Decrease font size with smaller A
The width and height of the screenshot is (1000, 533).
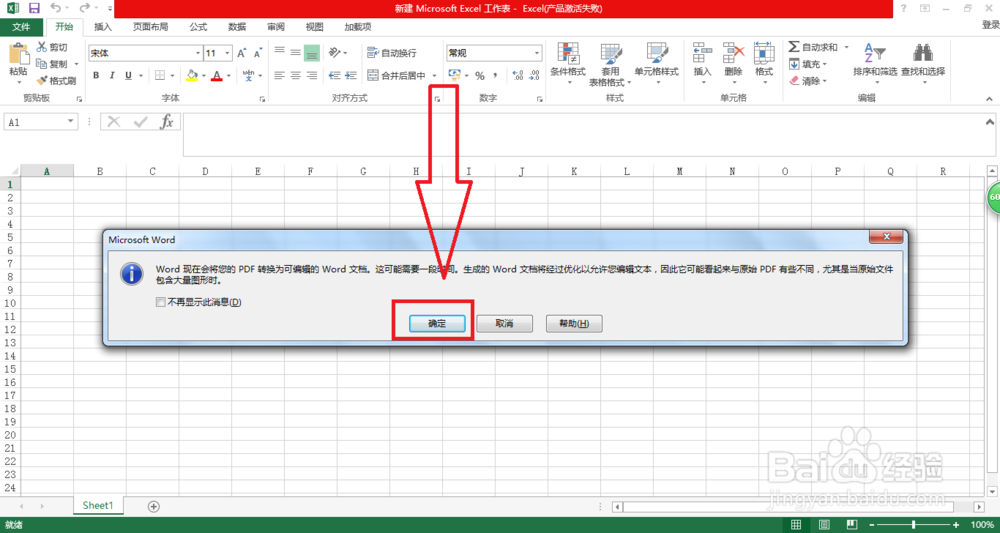258,54
